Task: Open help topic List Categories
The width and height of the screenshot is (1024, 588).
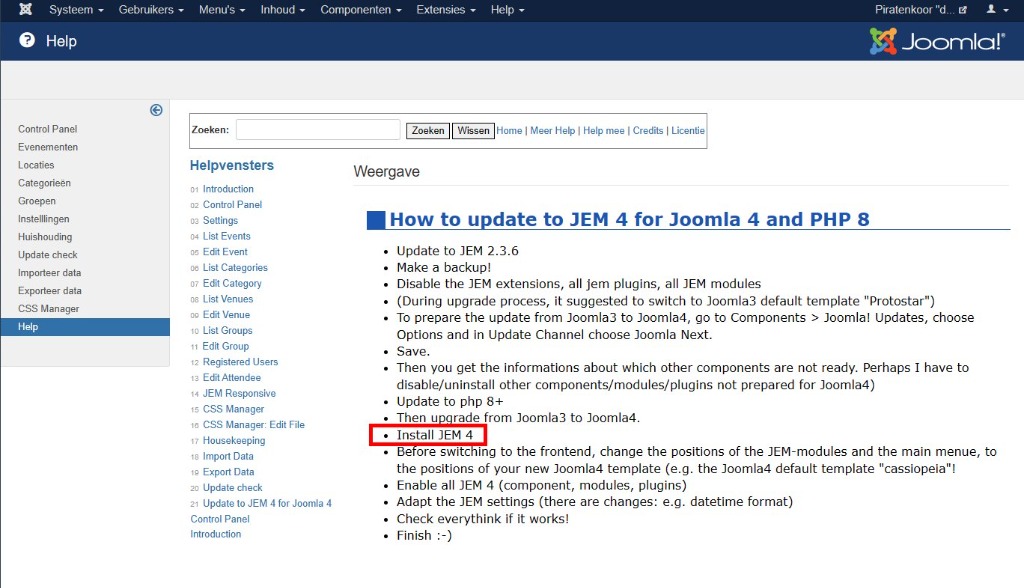Action: tap(235, 267)
